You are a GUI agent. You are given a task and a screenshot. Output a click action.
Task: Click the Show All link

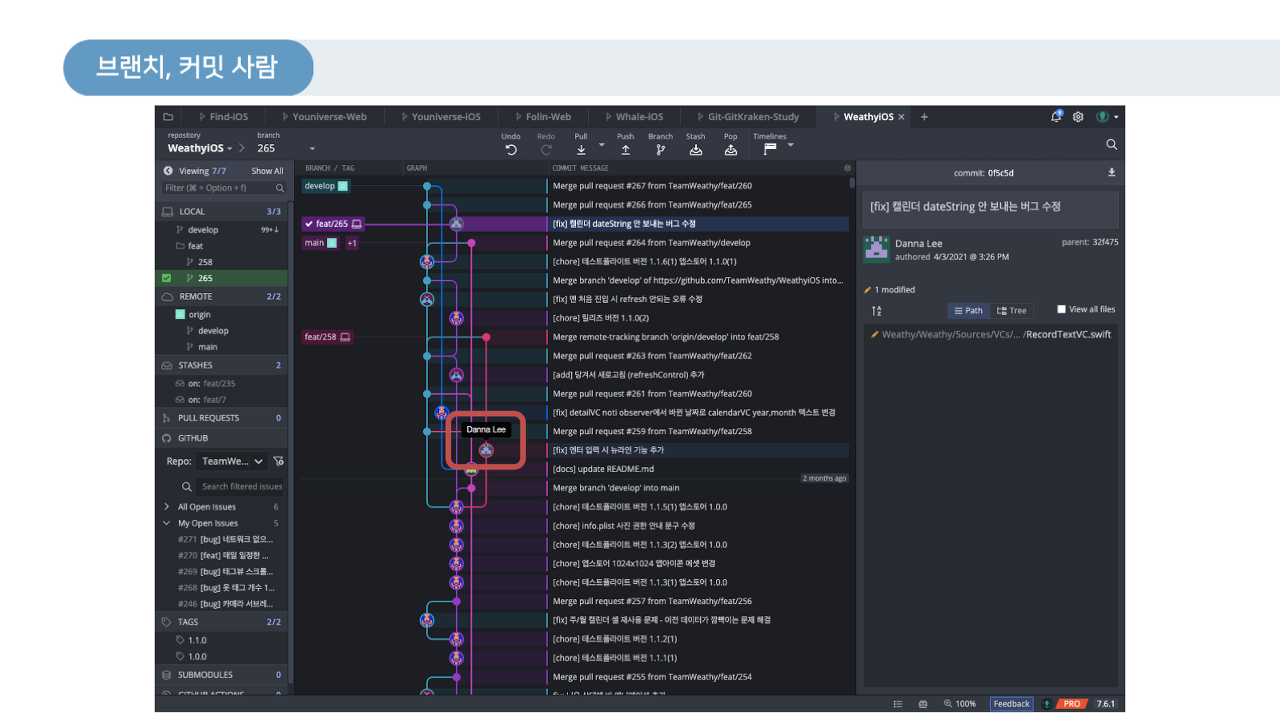pyautogui.click(x=267, y=171)
